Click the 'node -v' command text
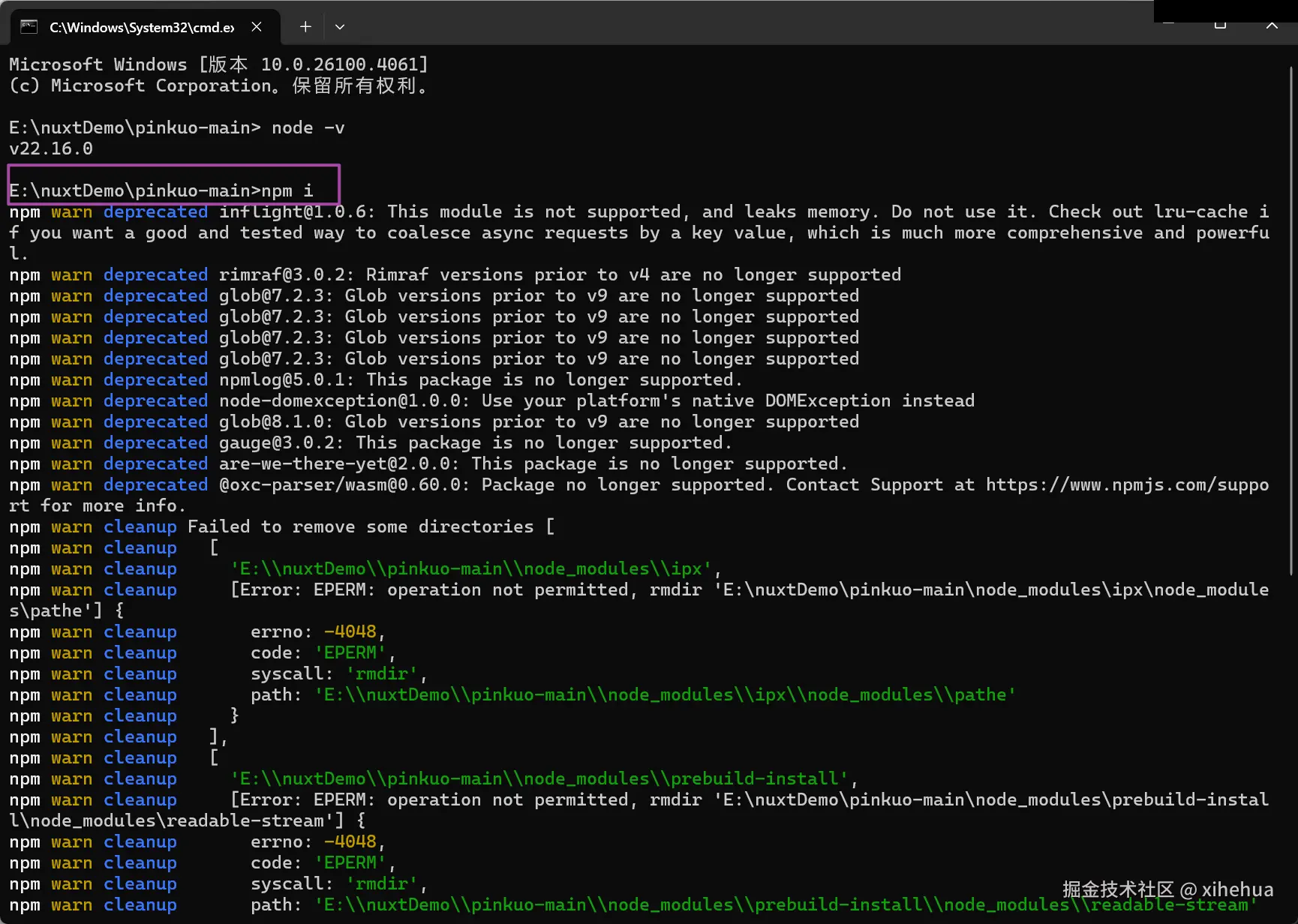Screen dimensions: 1298x924 (308, 127)
